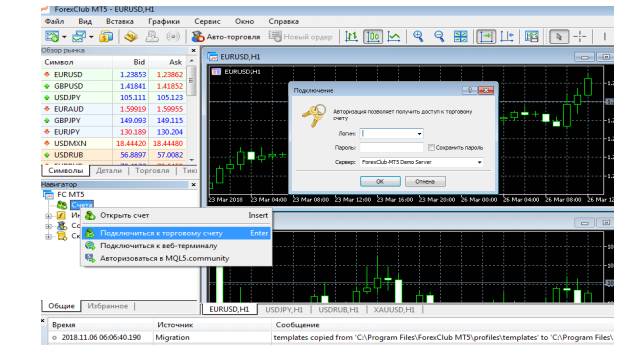Screen dimensions: 640x360
Task: Close the Navigator panel
Action: [193, 184]
